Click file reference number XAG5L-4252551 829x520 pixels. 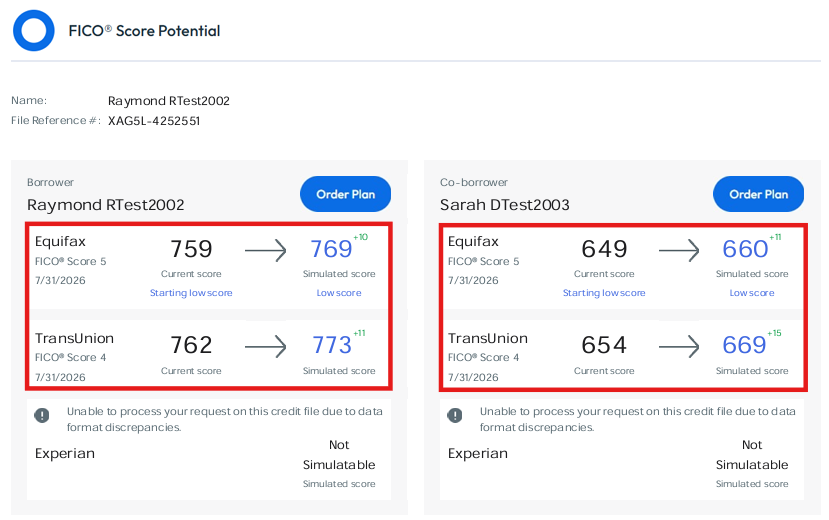point(154,121)
